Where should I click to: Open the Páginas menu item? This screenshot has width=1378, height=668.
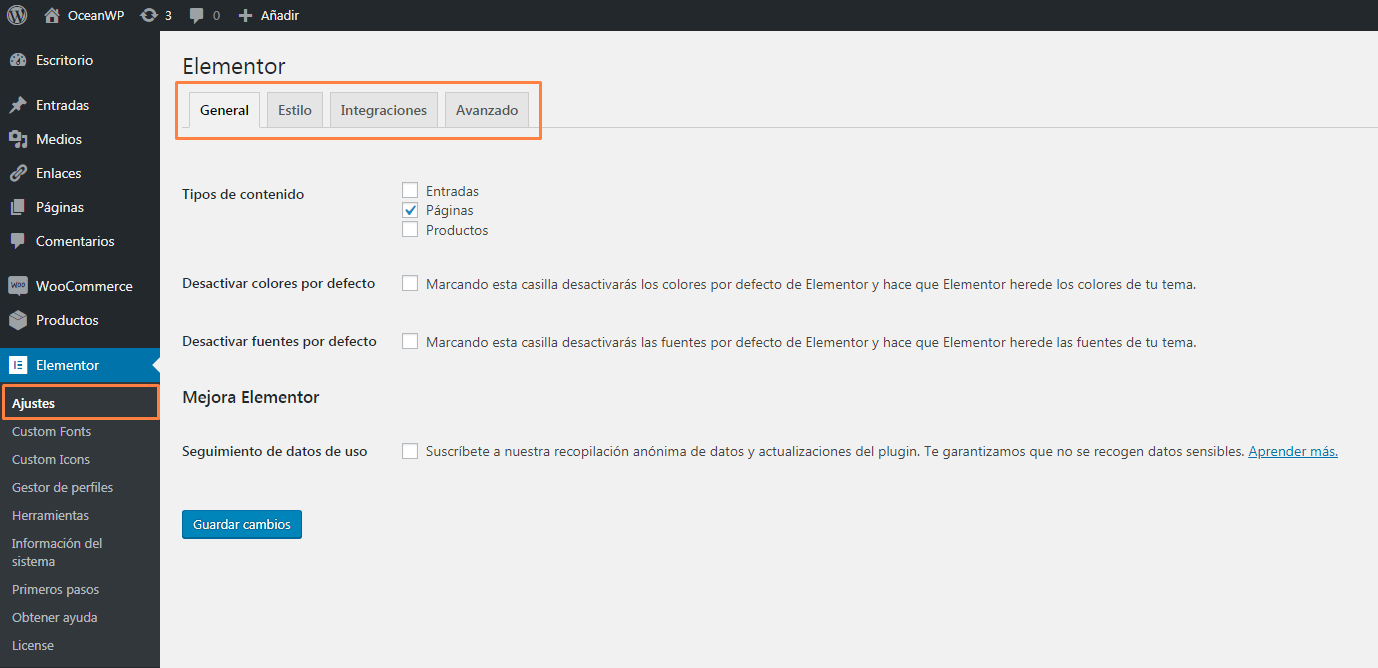click(80, 207)
